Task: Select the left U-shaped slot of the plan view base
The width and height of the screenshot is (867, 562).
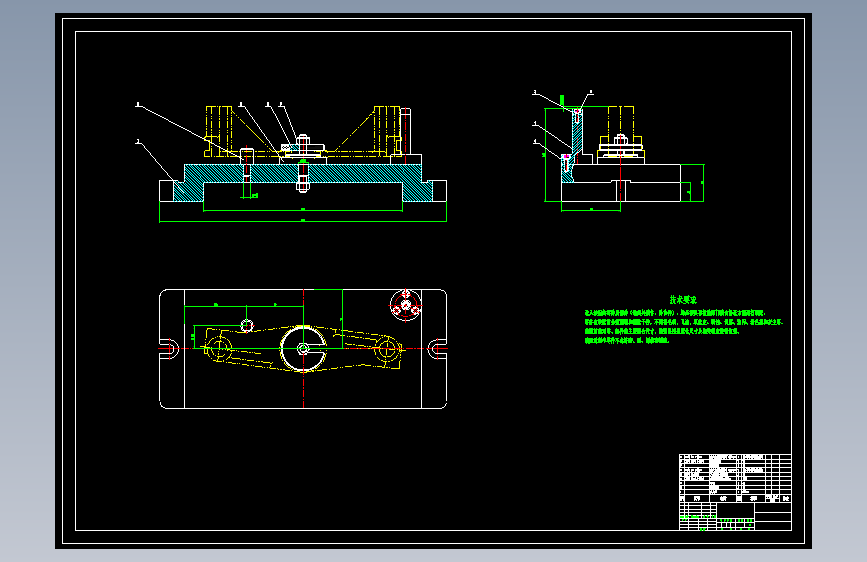Action: pyautogui.click(x=169, y=349)
